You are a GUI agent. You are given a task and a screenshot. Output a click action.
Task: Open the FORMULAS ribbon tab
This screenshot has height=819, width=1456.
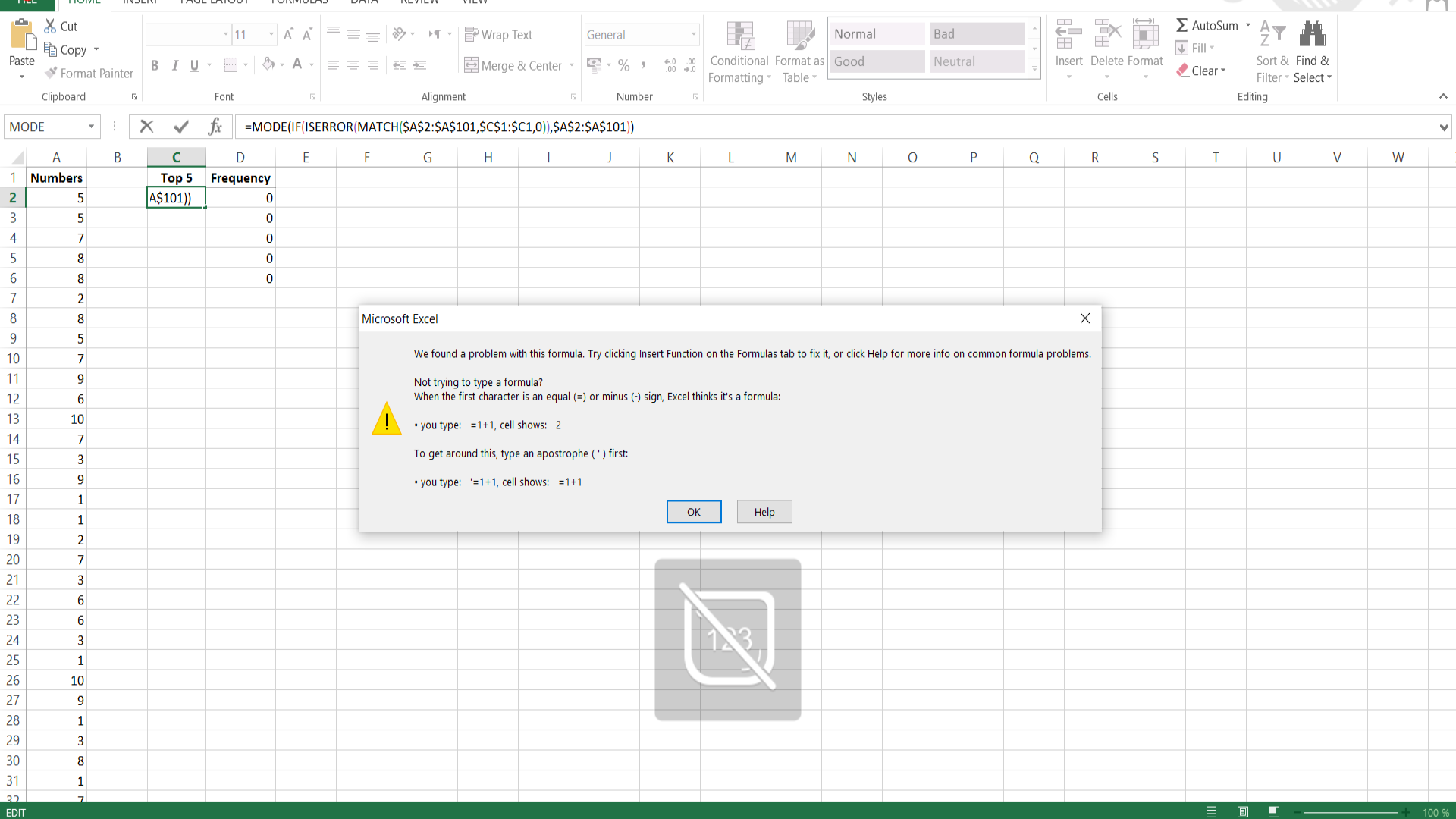coord(299,2)
